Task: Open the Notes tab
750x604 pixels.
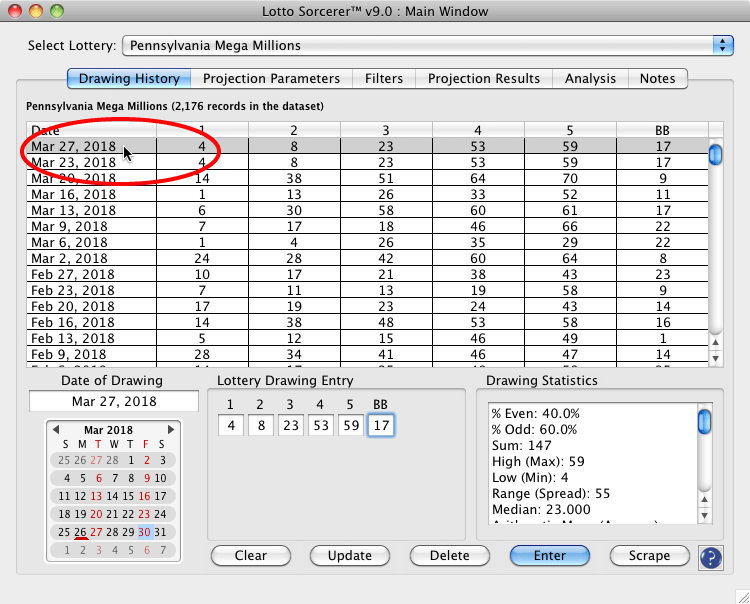Action: (x=658, y=78)
